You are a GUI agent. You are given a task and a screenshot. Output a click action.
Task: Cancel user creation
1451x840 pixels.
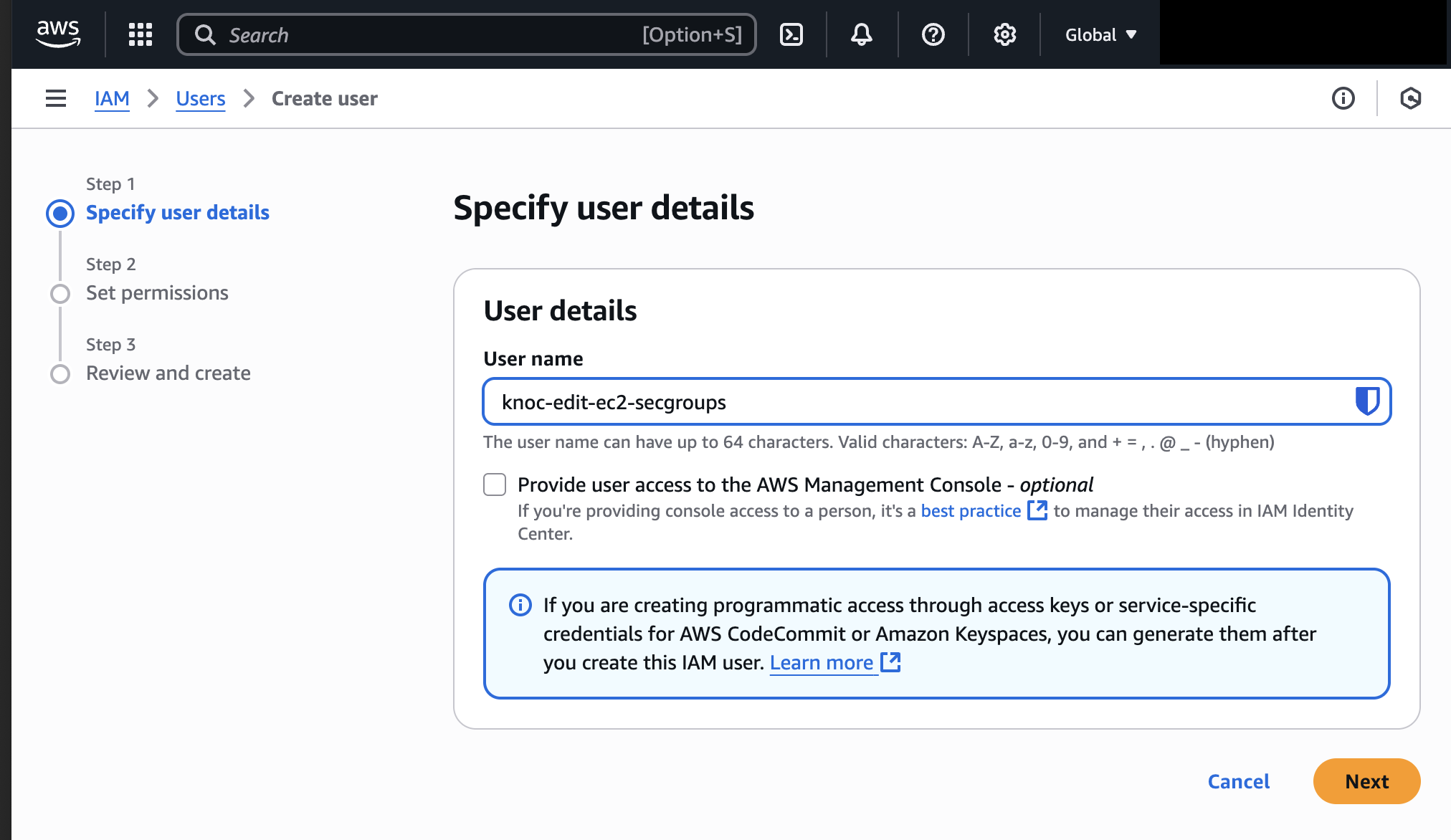click(x=1238, y=781)
